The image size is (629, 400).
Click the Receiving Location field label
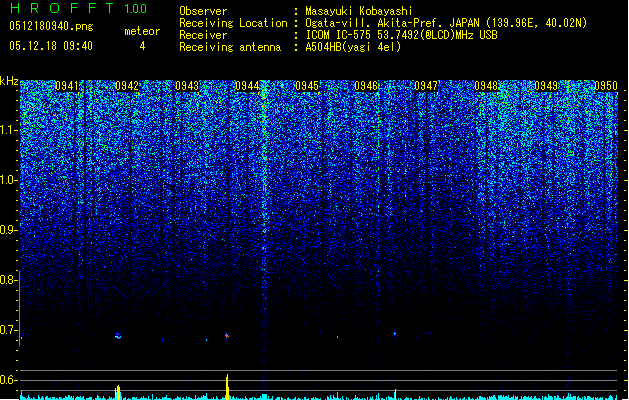233,23
